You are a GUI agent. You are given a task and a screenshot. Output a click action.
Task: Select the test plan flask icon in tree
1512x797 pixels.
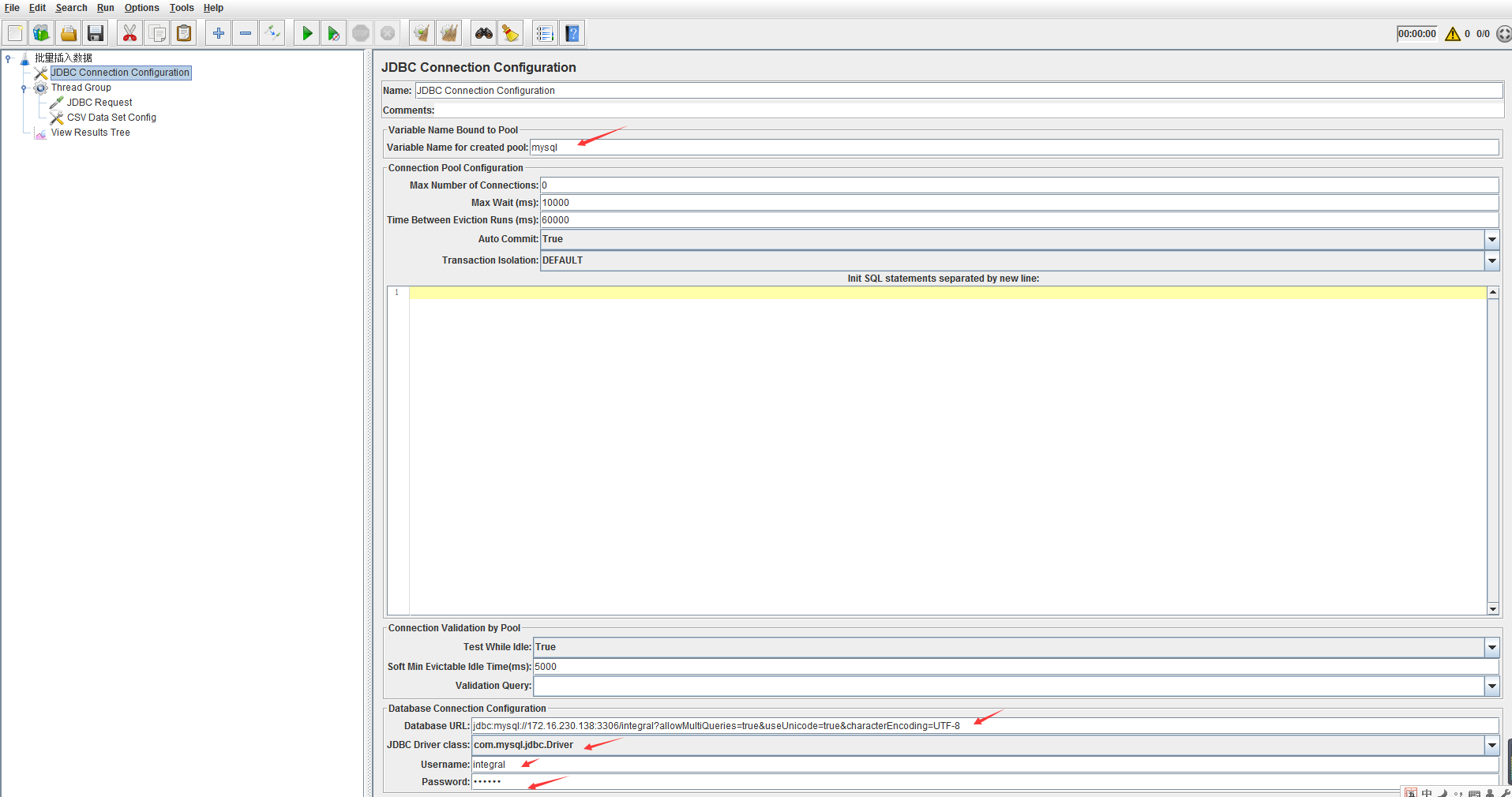click(24, 58)
